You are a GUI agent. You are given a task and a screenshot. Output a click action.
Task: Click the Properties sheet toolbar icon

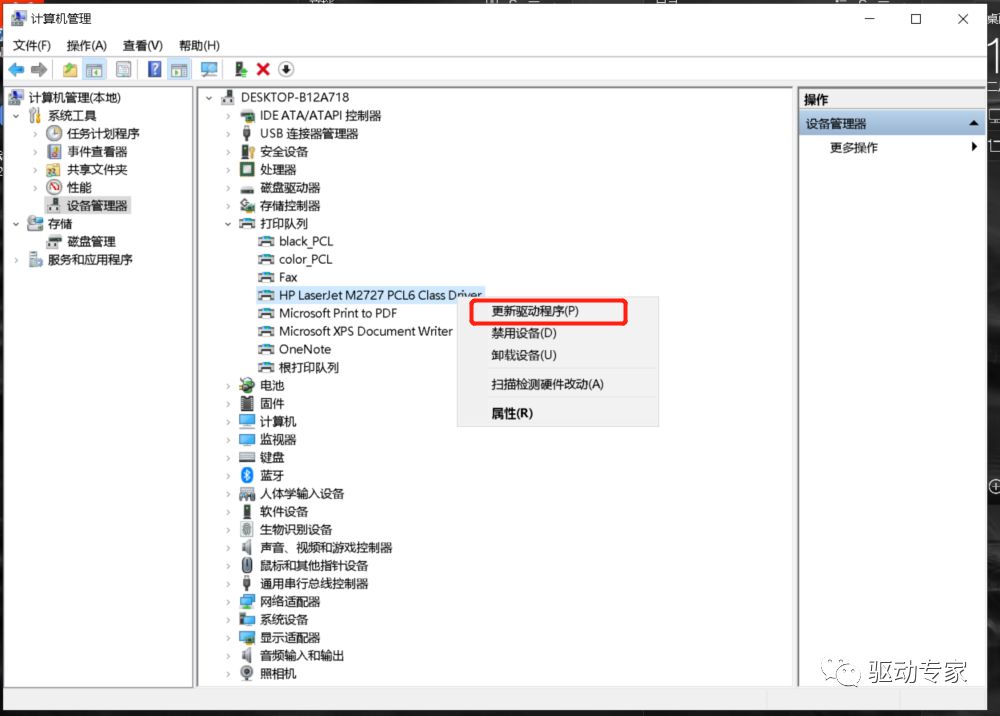[x=124, y=69]
